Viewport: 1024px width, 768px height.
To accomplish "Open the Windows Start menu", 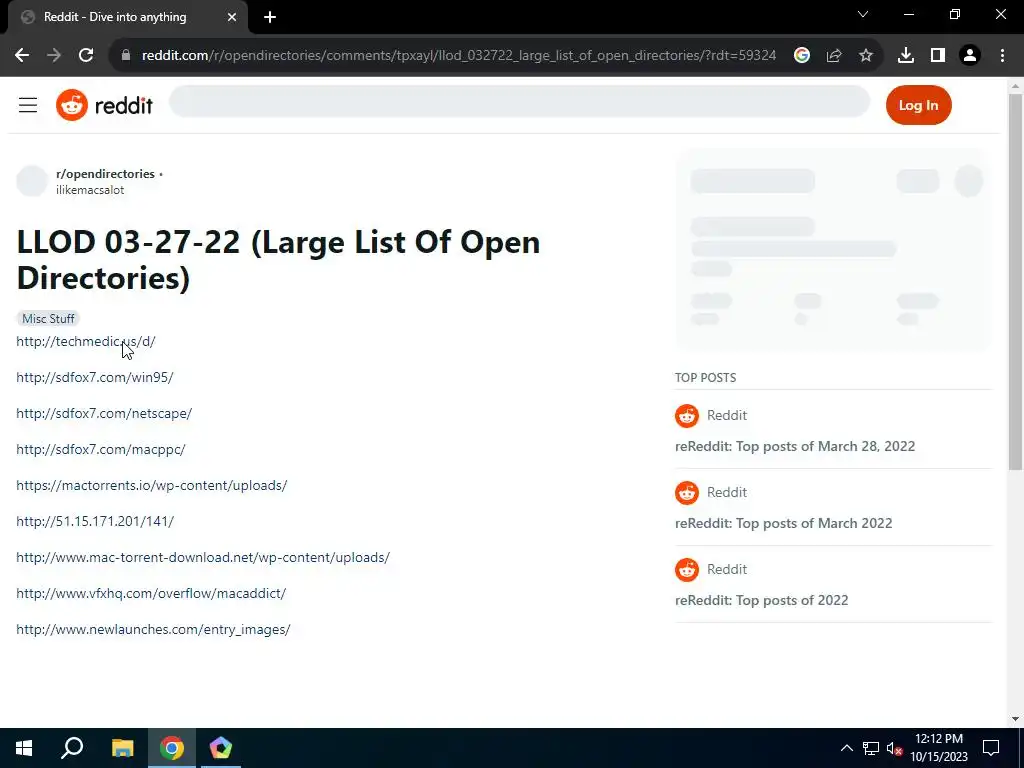I will click(x=24, y=748).
